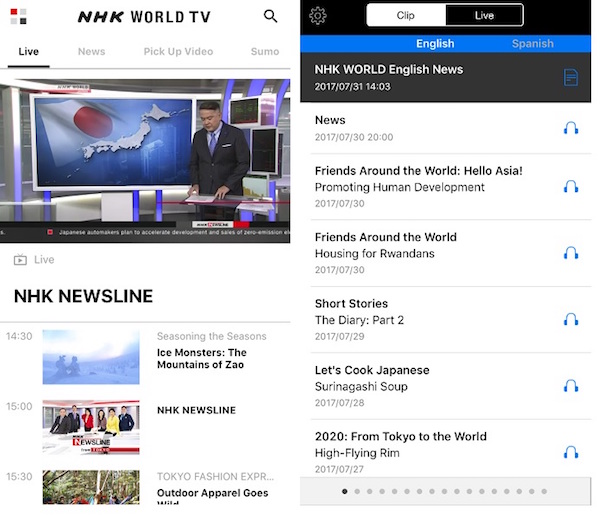This screenshot has width=600, height=515.
Task: Go to first page indicator dot
Action: point(344,491)
